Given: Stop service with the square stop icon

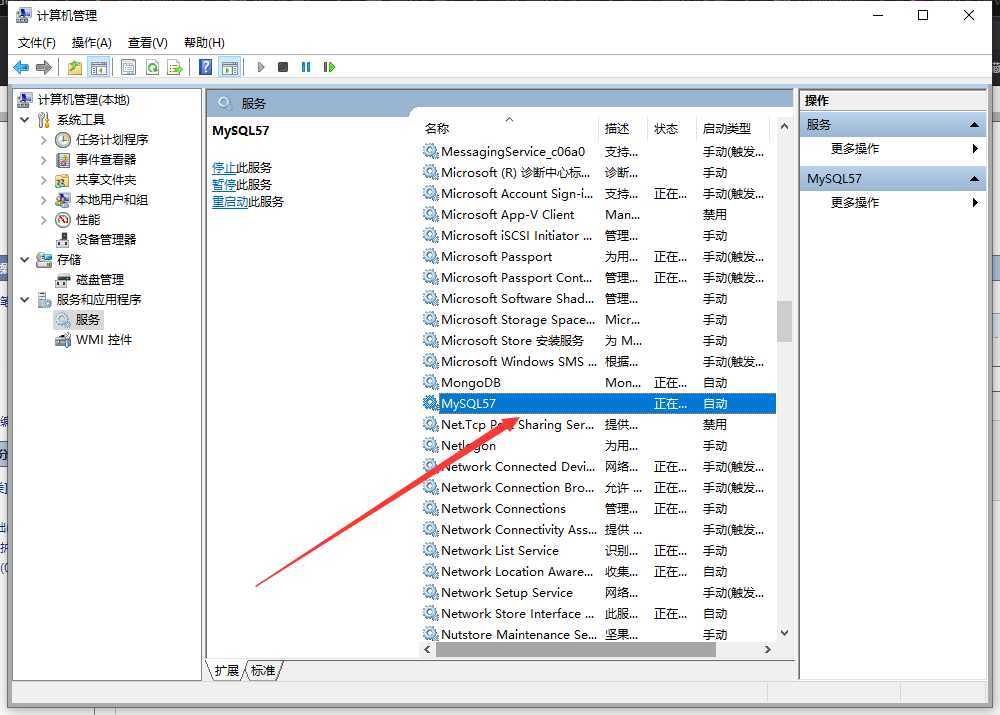Looking at the screenshot, I should (x=283, y=67).
